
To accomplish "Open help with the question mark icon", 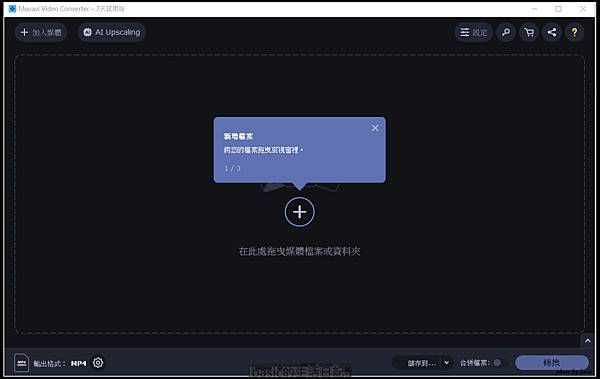I will click(x=574, y=32).
